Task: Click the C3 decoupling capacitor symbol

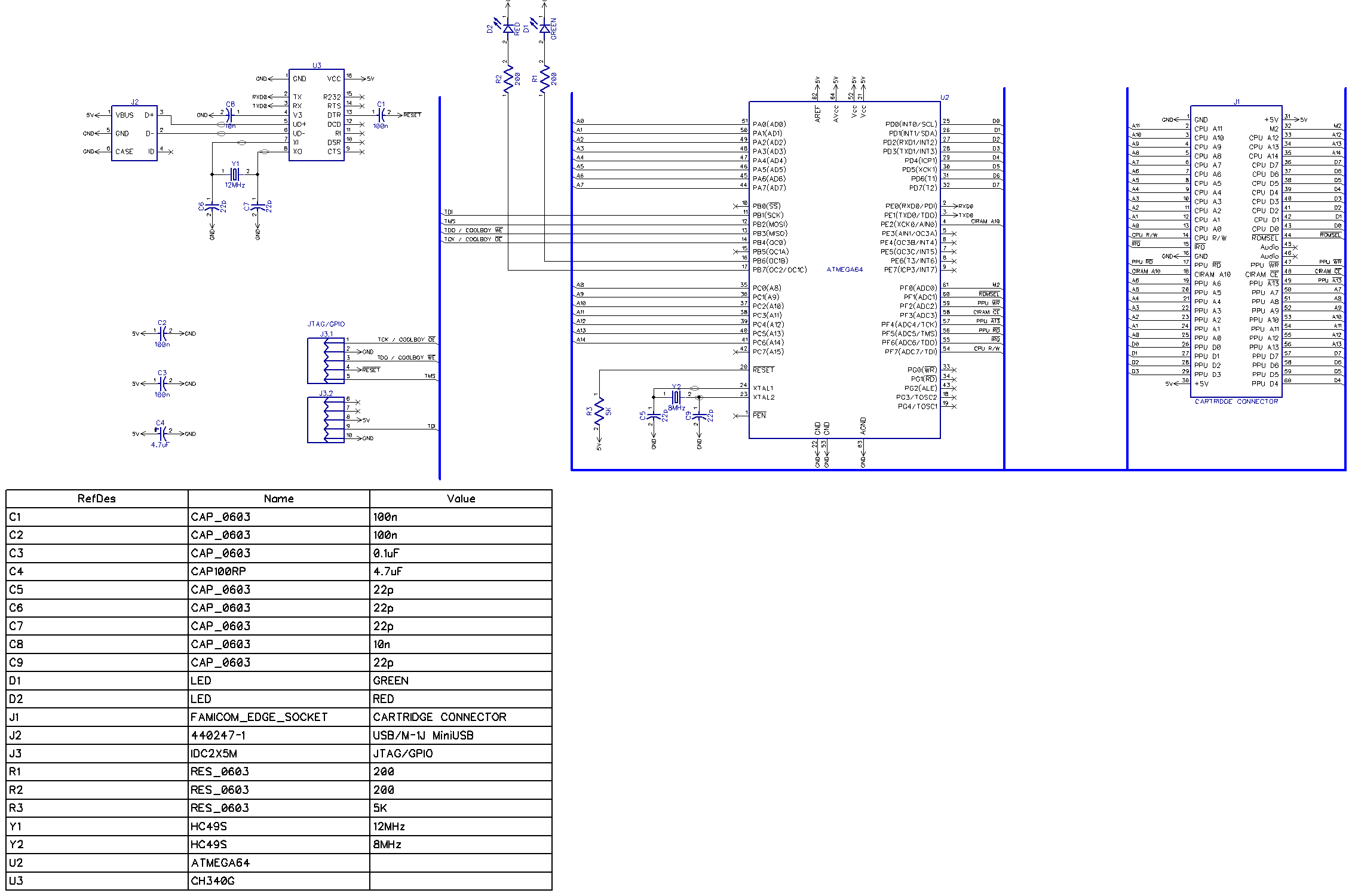Action: [162, 383]
